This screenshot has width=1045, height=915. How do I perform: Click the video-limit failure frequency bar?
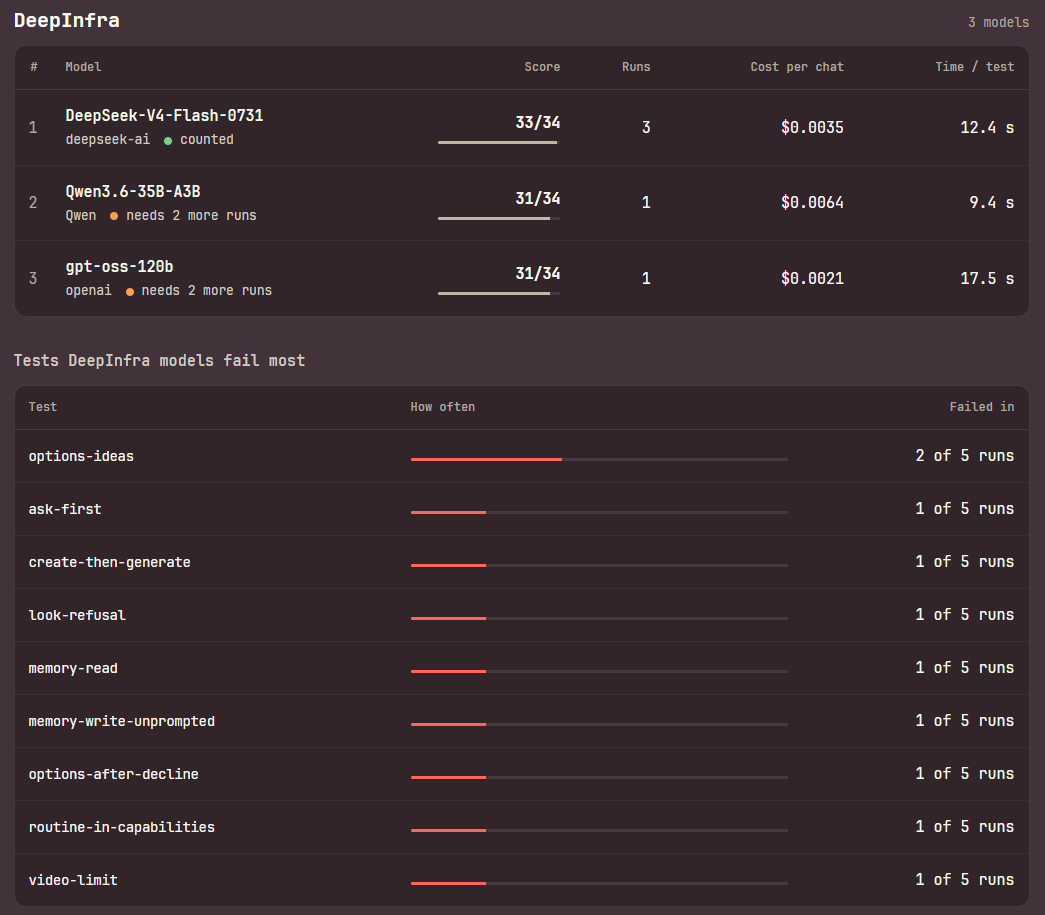599,883
